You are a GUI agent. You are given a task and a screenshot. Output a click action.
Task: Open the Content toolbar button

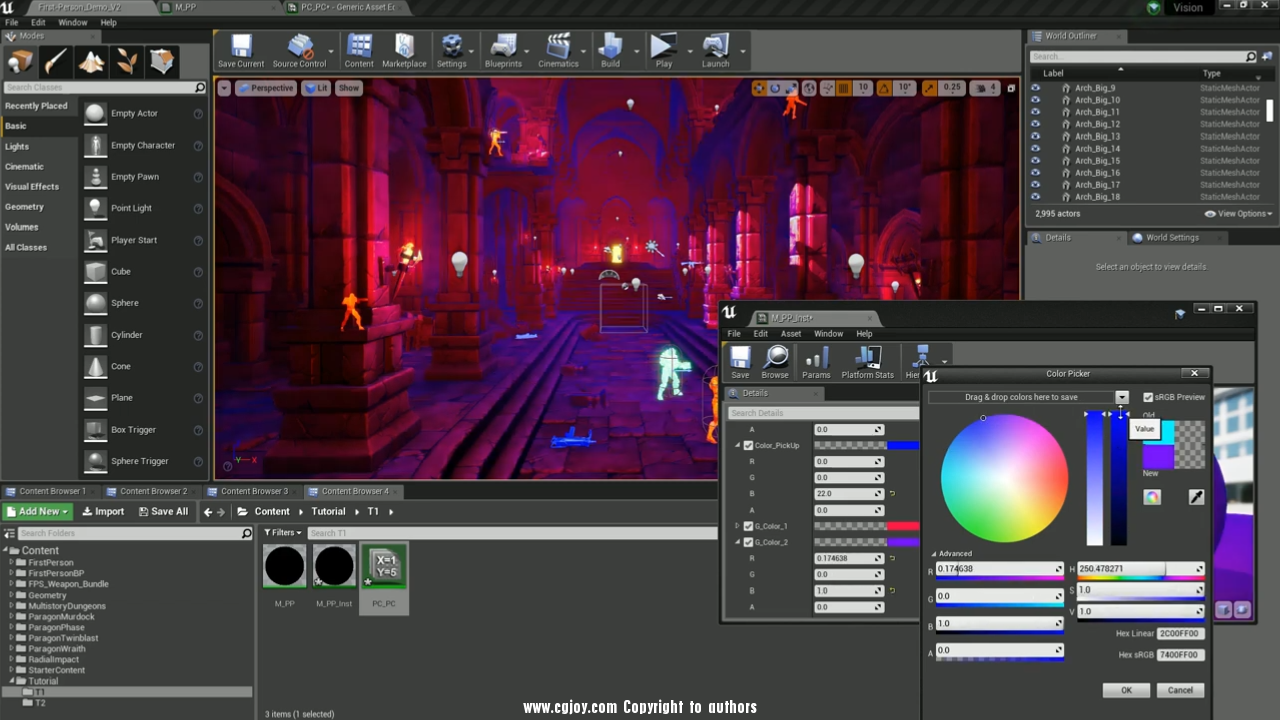pyautogui.click(x=359, y=51)
